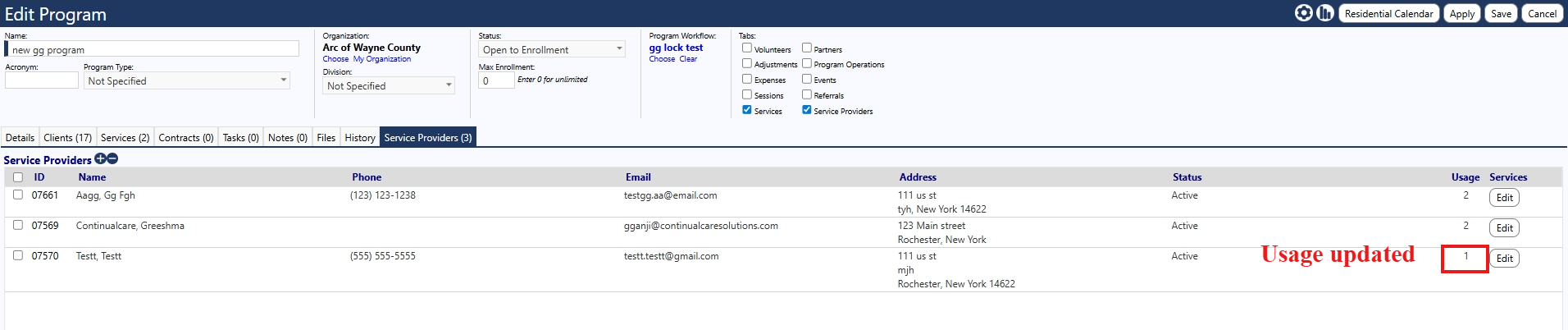
Task: Click the address 123 Main street
Action: coord(931,226)
